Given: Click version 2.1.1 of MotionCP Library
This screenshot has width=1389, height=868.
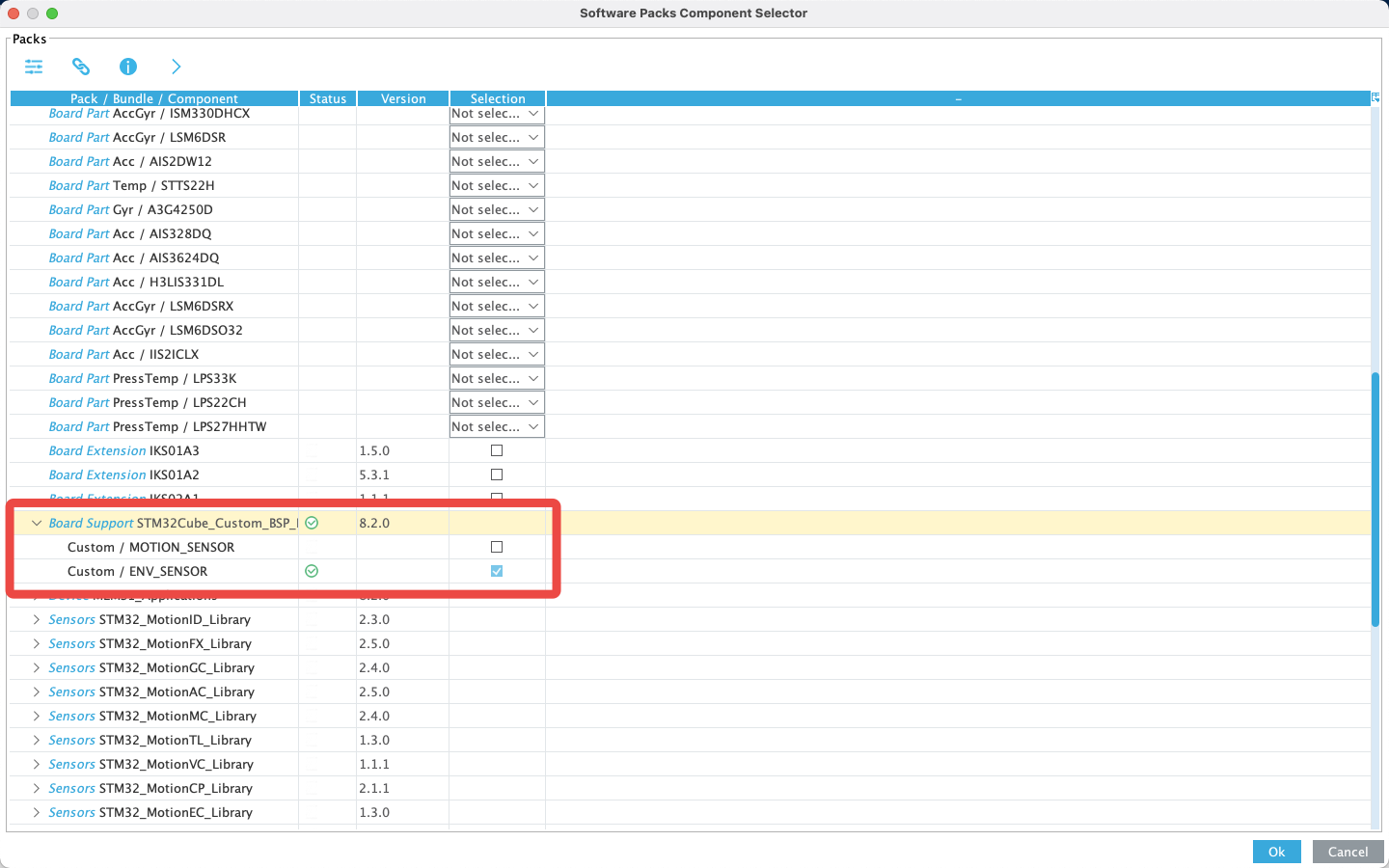Looking at the screenshot, I should coord(374,788).
